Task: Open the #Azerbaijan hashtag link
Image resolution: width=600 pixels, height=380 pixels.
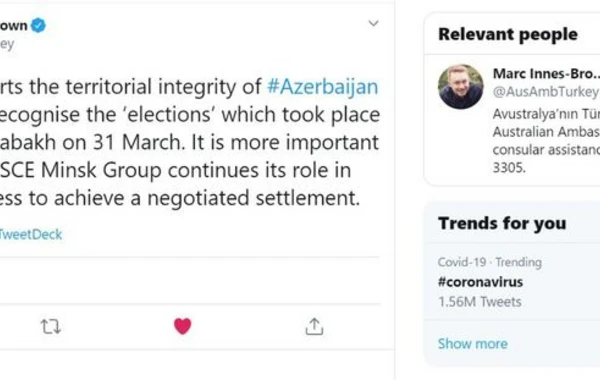Action: click(x=323, y=86)
